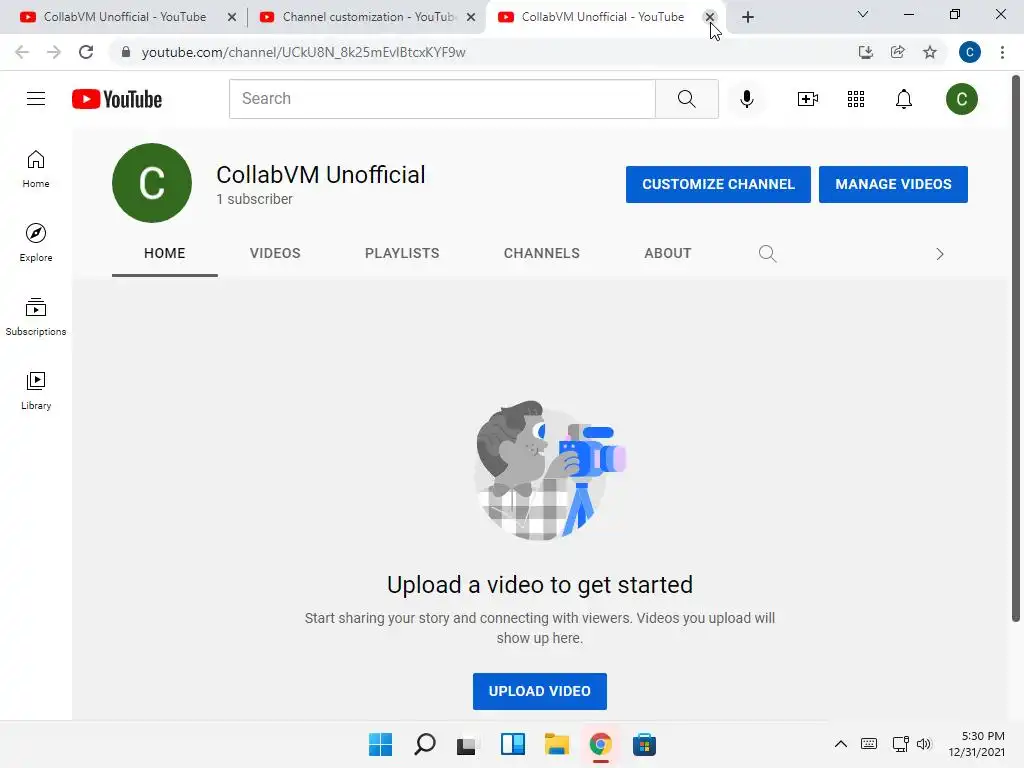Click UPLOAD VIDEO button
The image size is (1024, 768).
coord(539,691)
